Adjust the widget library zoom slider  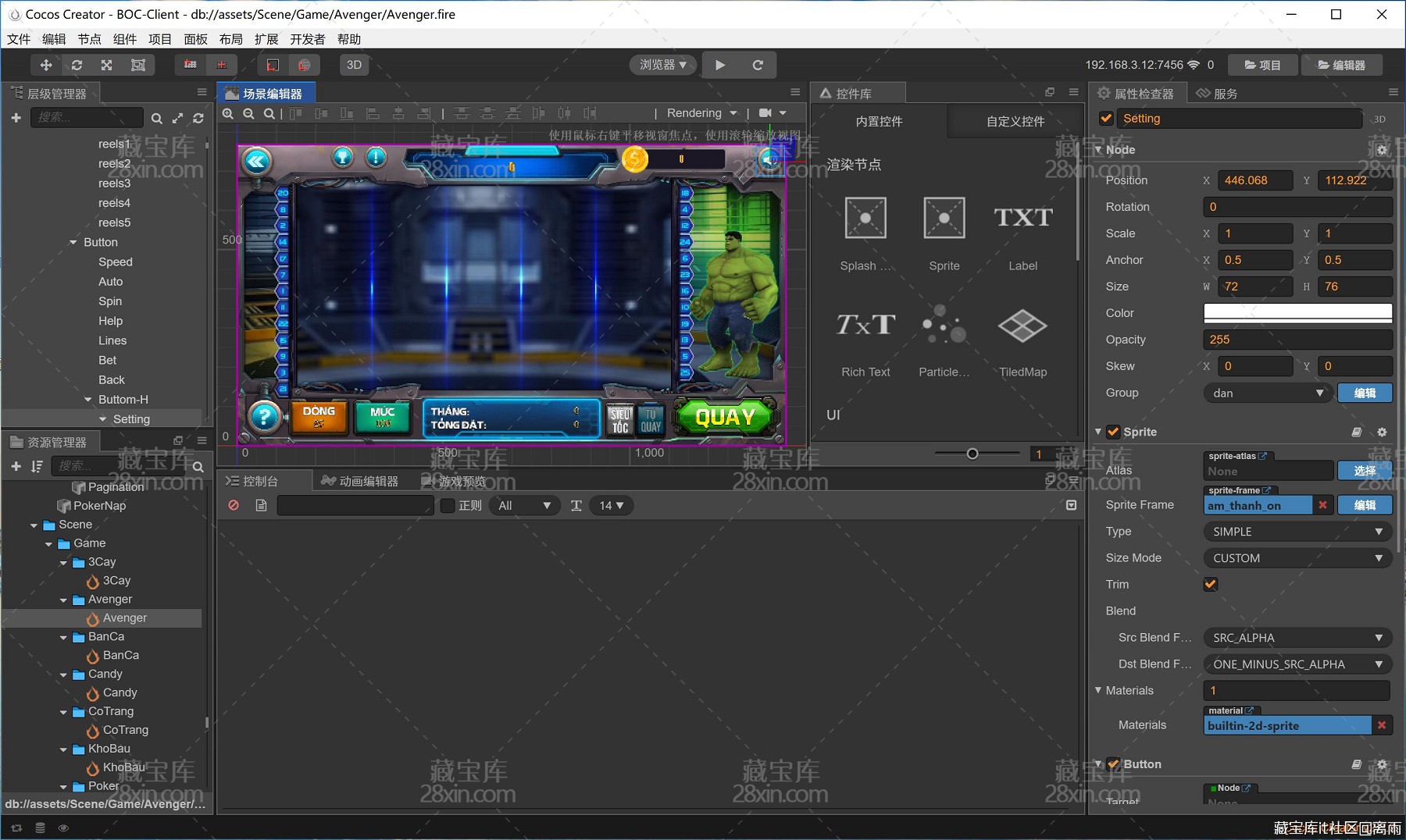(x=972, y=454)
